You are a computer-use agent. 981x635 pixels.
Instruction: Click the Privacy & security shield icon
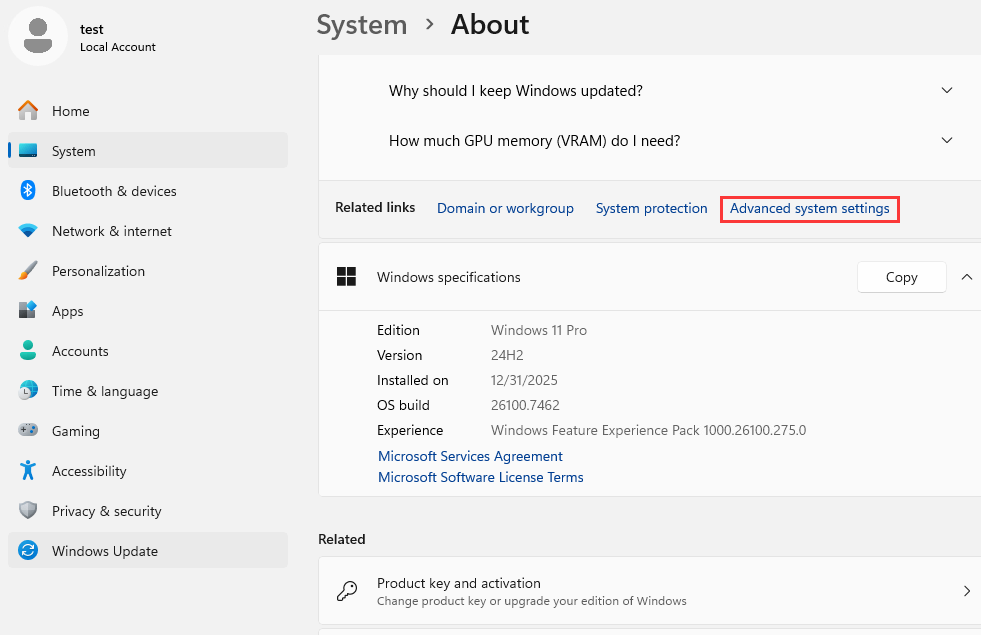pos(28,511)
